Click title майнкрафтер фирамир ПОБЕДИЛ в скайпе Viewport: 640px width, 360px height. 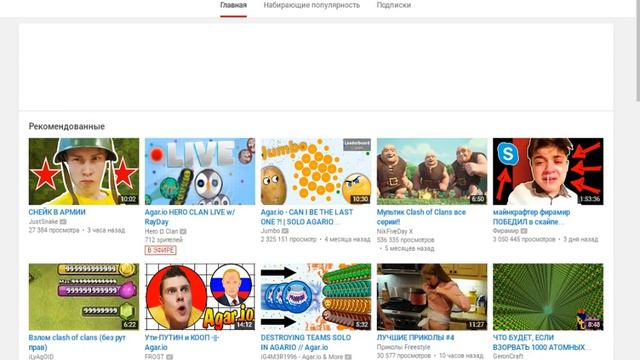point(531,217)
